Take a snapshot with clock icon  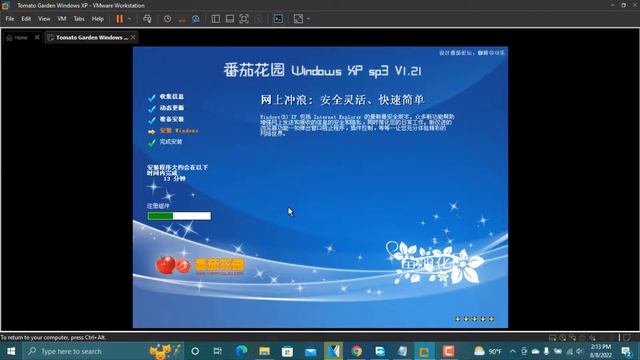[167, 19]
